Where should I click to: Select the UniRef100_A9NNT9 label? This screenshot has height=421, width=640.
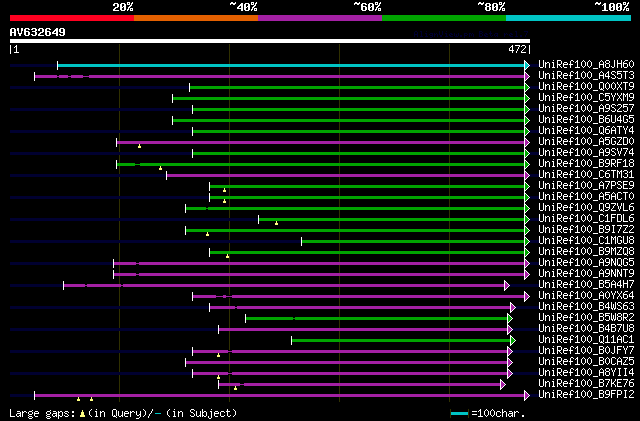(x=586, y=274)
